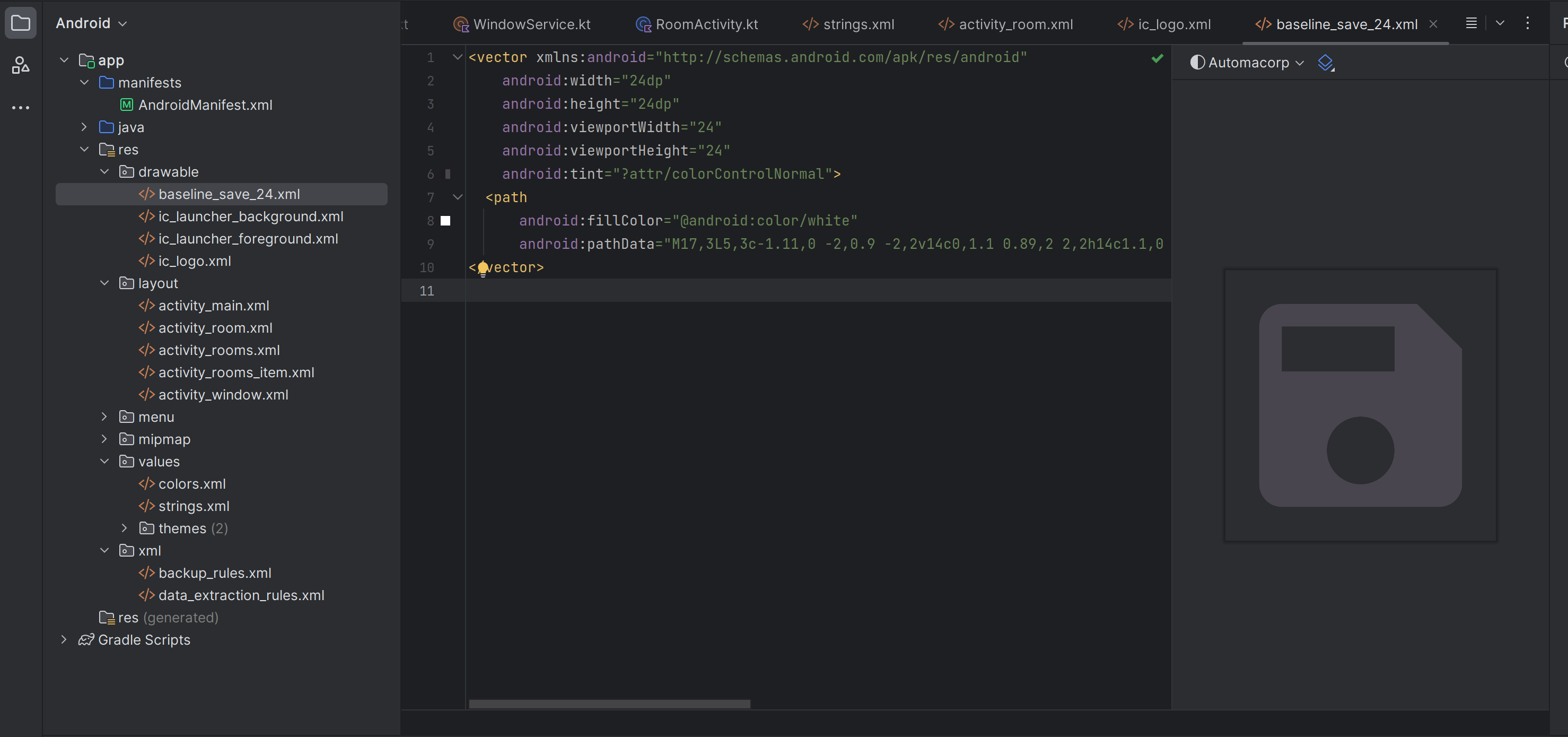Viewport: 1568px width, 737px height.
Task: Click the horizontal editor scrollbar
Action: [609, 704]
